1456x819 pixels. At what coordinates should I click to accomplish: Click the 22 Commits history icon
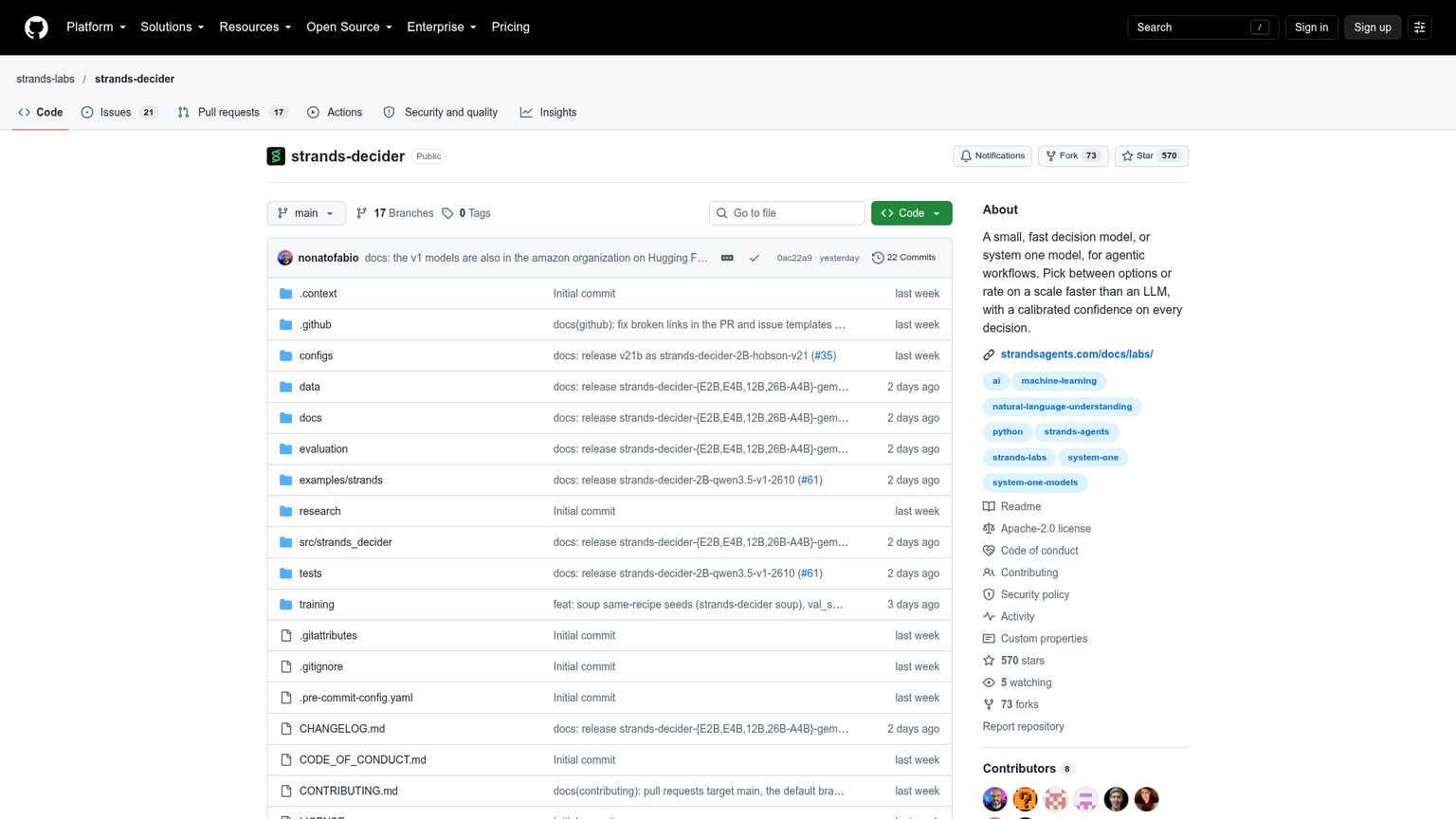pos(878,258)
